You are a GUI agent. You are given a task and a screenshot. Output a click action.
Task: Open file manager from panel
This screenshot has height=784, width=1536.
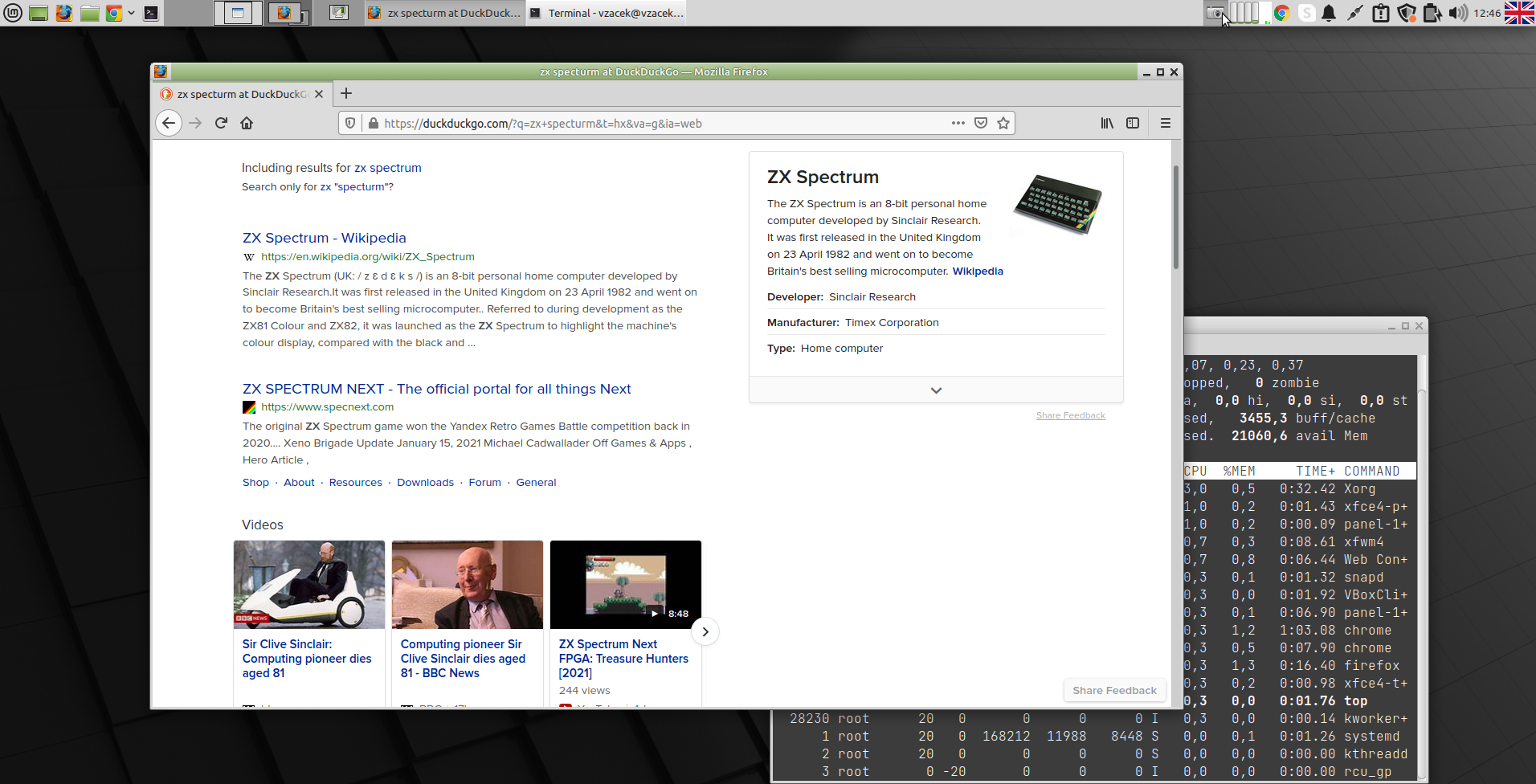(x=89, y=13)
